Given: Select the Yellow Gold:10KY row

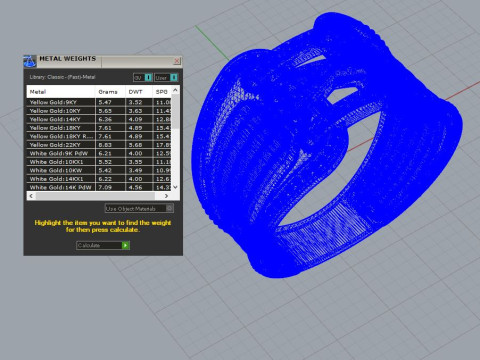Looking at the screenshot, I should click(x=99, y=111).
